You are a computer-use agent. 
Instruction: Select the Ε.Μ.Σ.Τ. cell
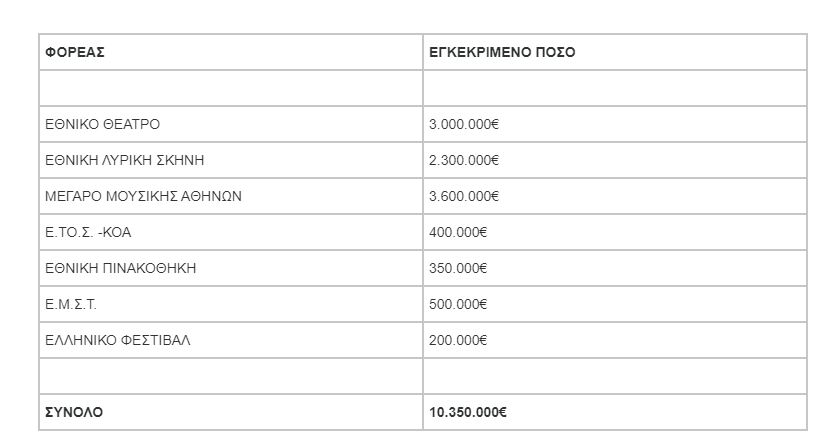[71, 305]
